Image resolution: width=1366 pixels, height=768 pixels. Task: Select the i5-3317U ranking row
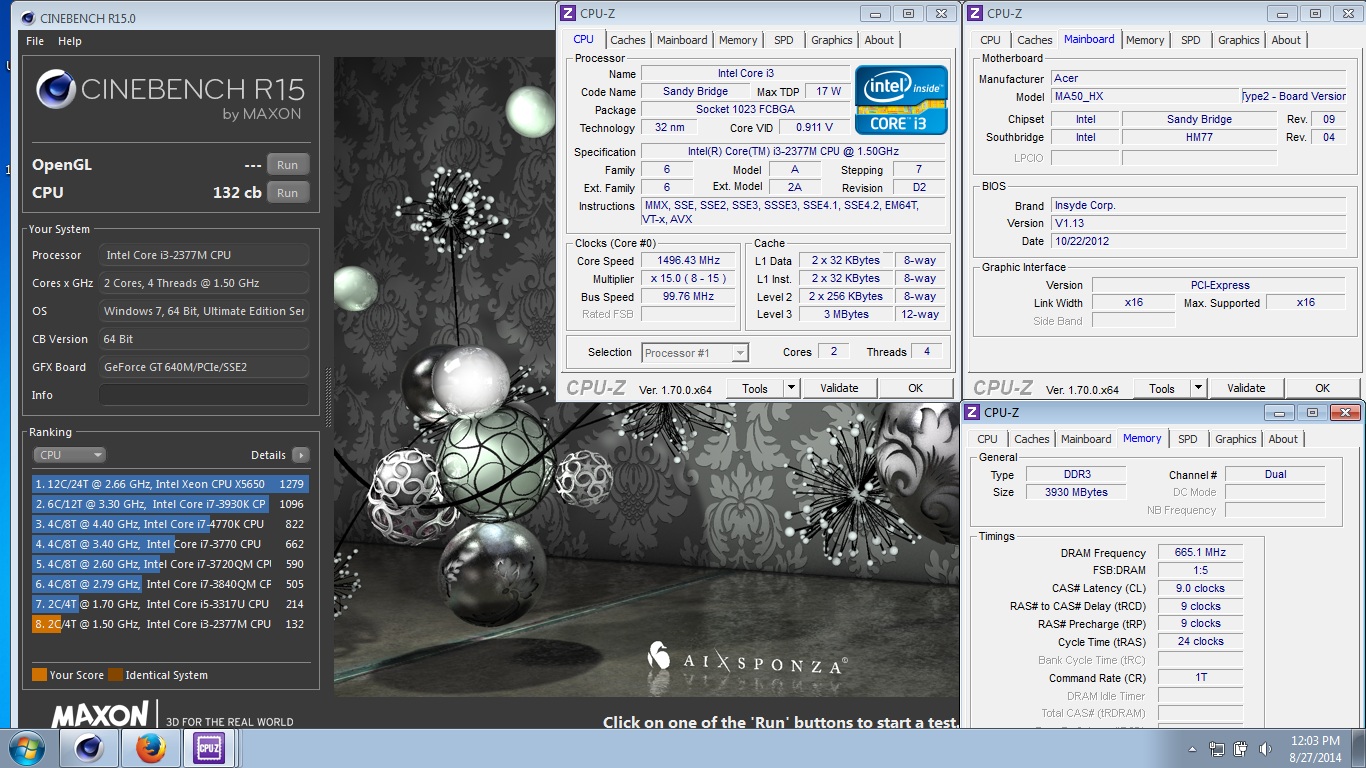pyautogui.click(x=170, y=604)
